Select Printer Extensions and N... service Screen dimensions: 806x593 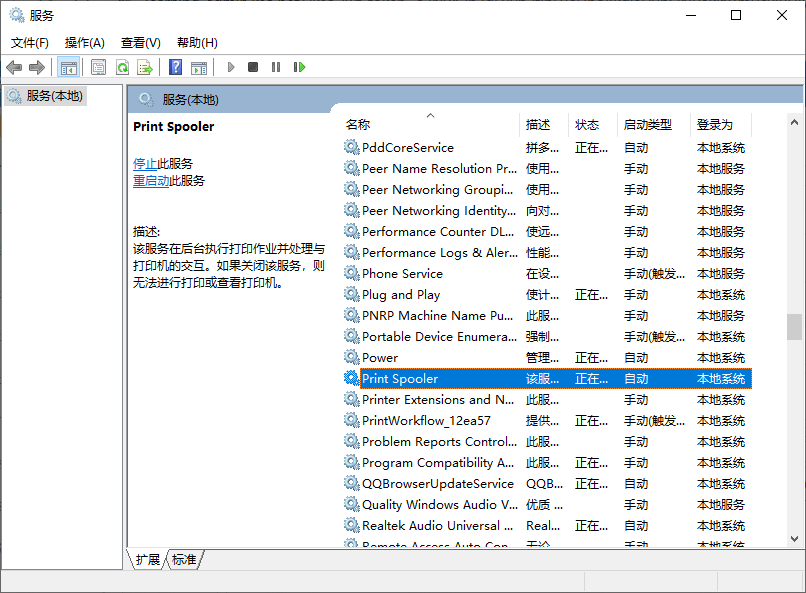coord(438,399)
